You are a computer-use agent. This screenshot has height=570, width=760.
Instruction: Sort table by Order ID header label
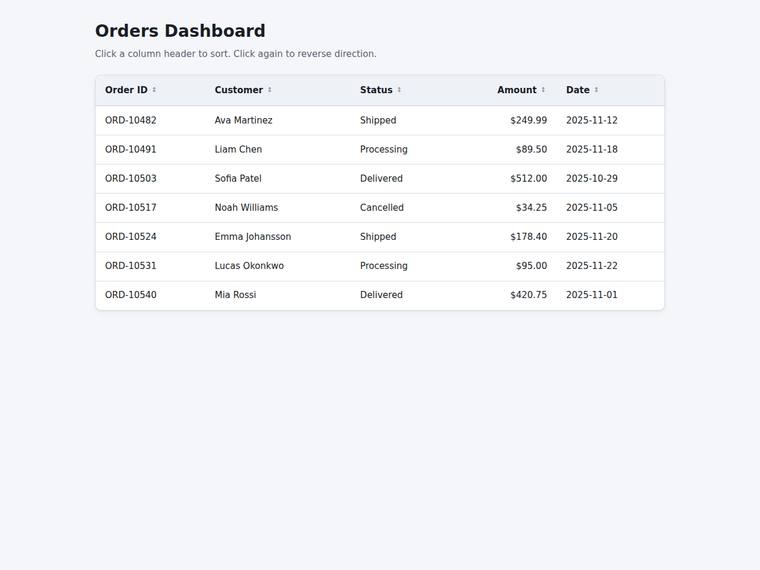[x=126, y=90]
